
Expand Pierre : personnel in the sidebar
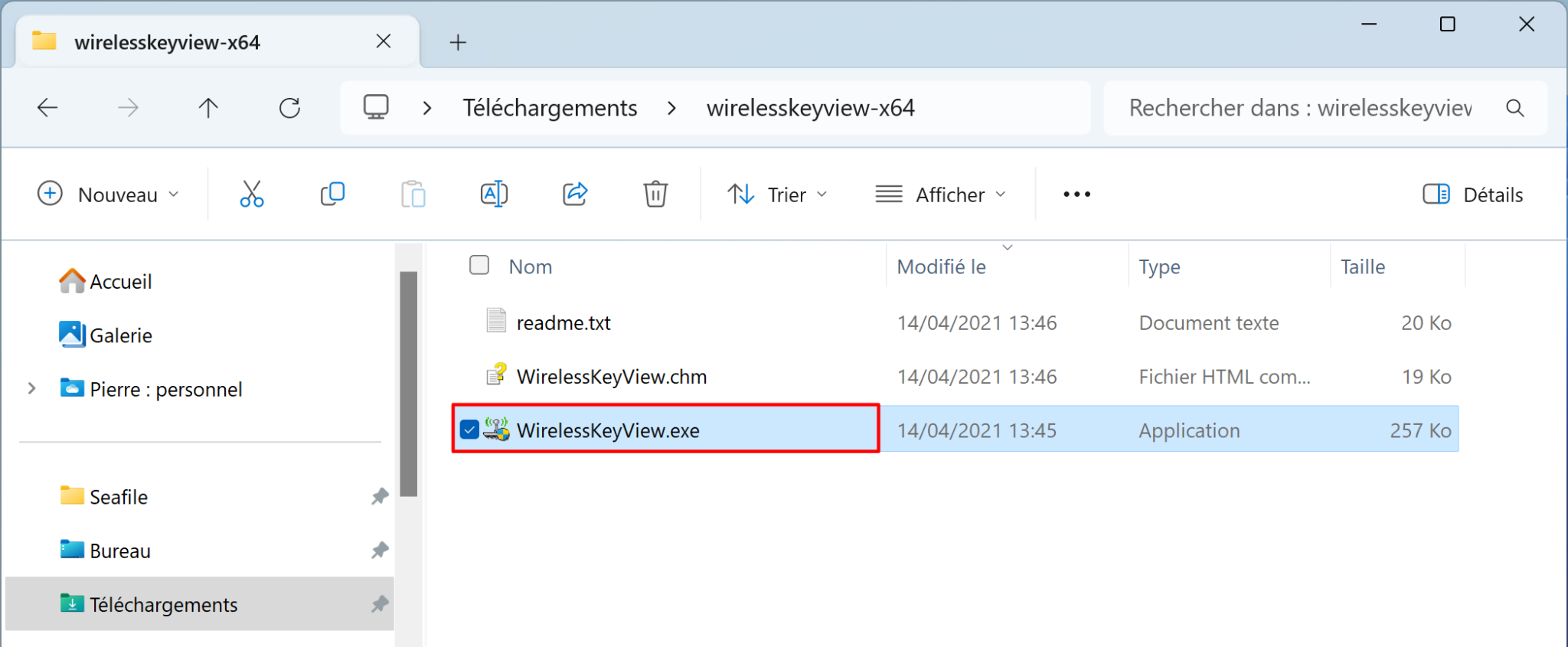[31, 388]
